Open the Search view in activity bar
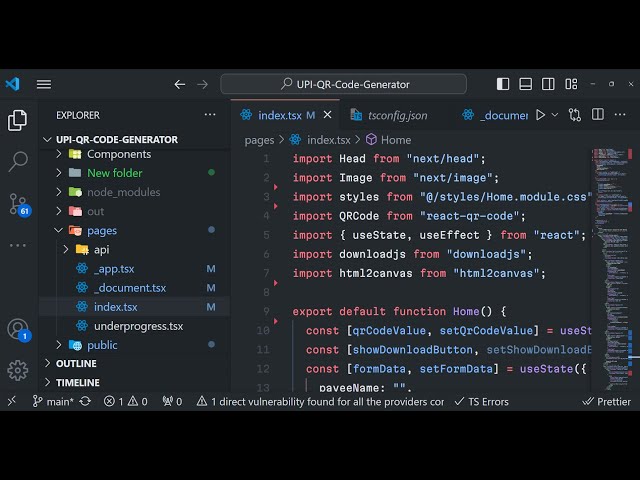The width and height of the screenshot is (640, 480). 18,161
